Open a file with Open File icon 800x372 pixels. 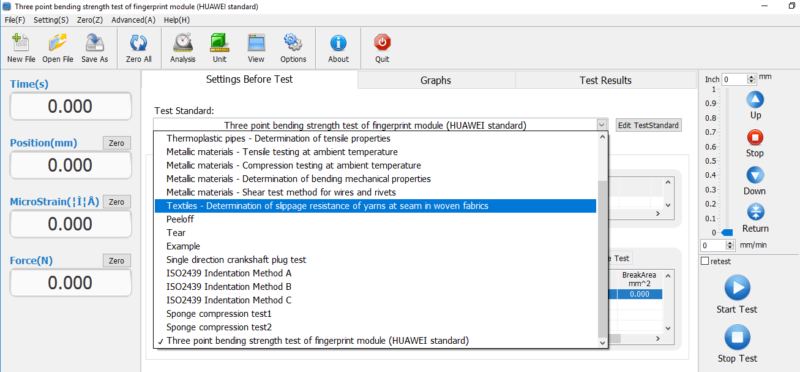coord(58,43)
